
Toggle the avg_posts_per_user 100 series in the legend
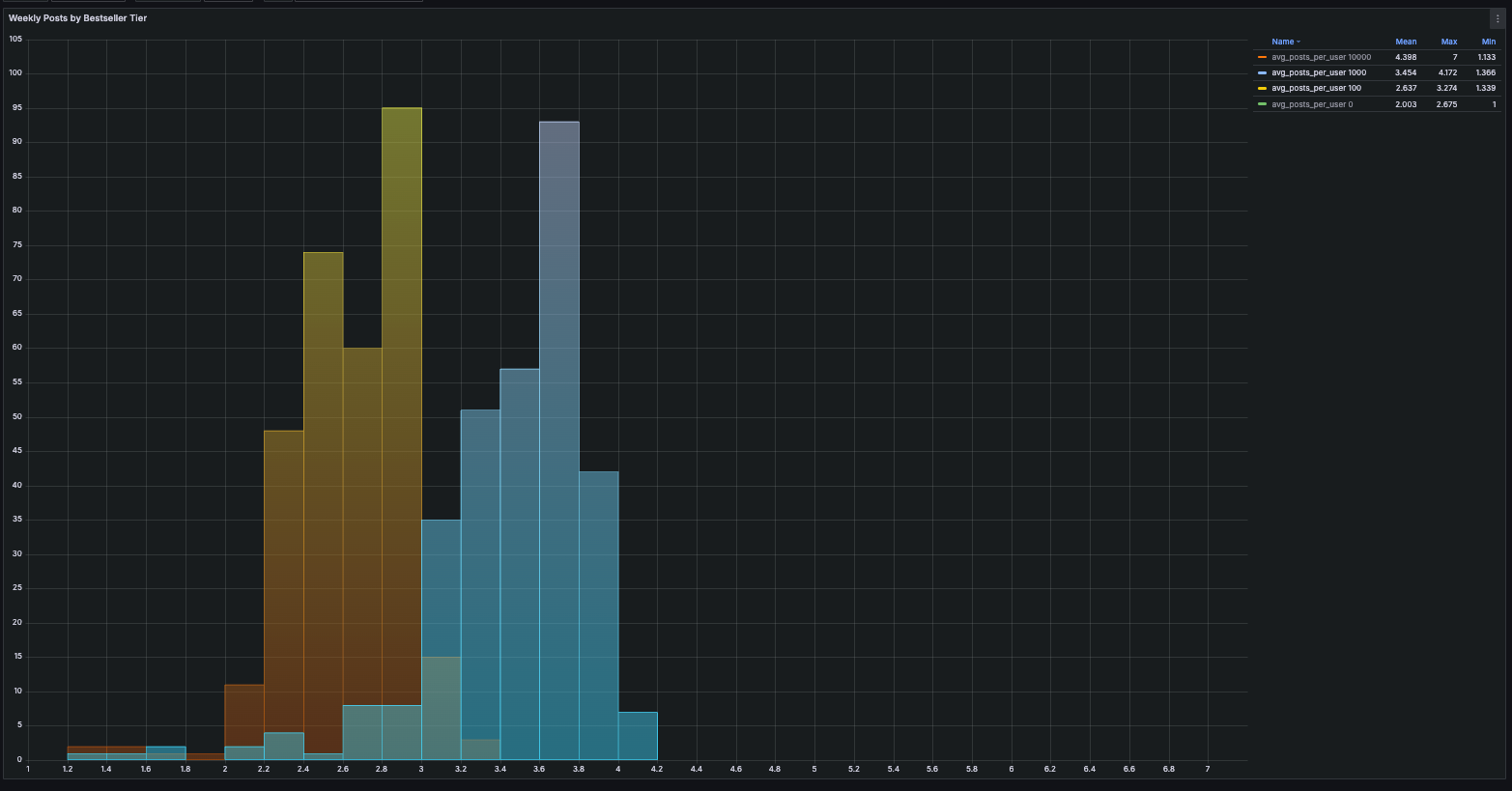tap(1316, 88)
